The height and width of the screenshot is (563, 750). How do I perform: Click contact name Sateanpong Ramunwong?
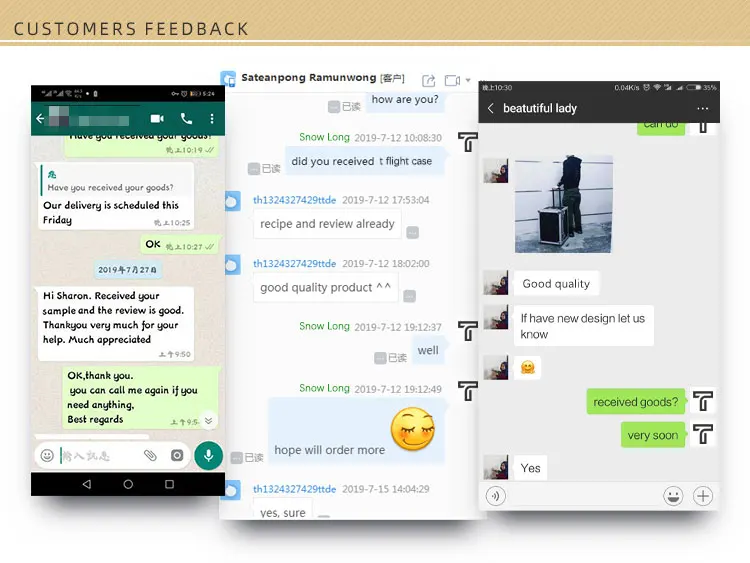pyautogui.click(x=309, y=77)
